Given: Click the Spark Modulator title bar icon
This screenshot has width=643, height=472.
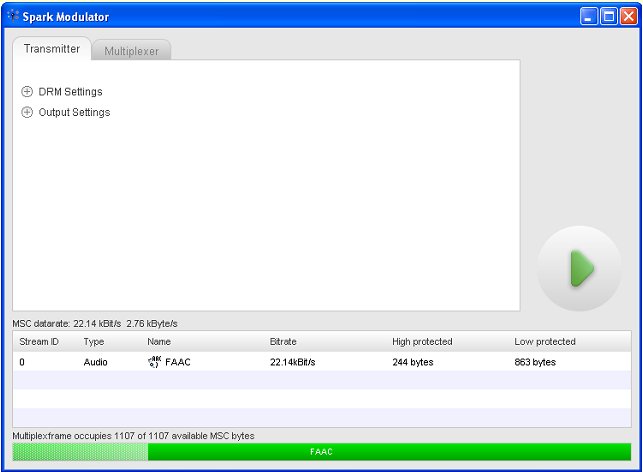Looking at the screenshot, I should [x=13, y=16].
